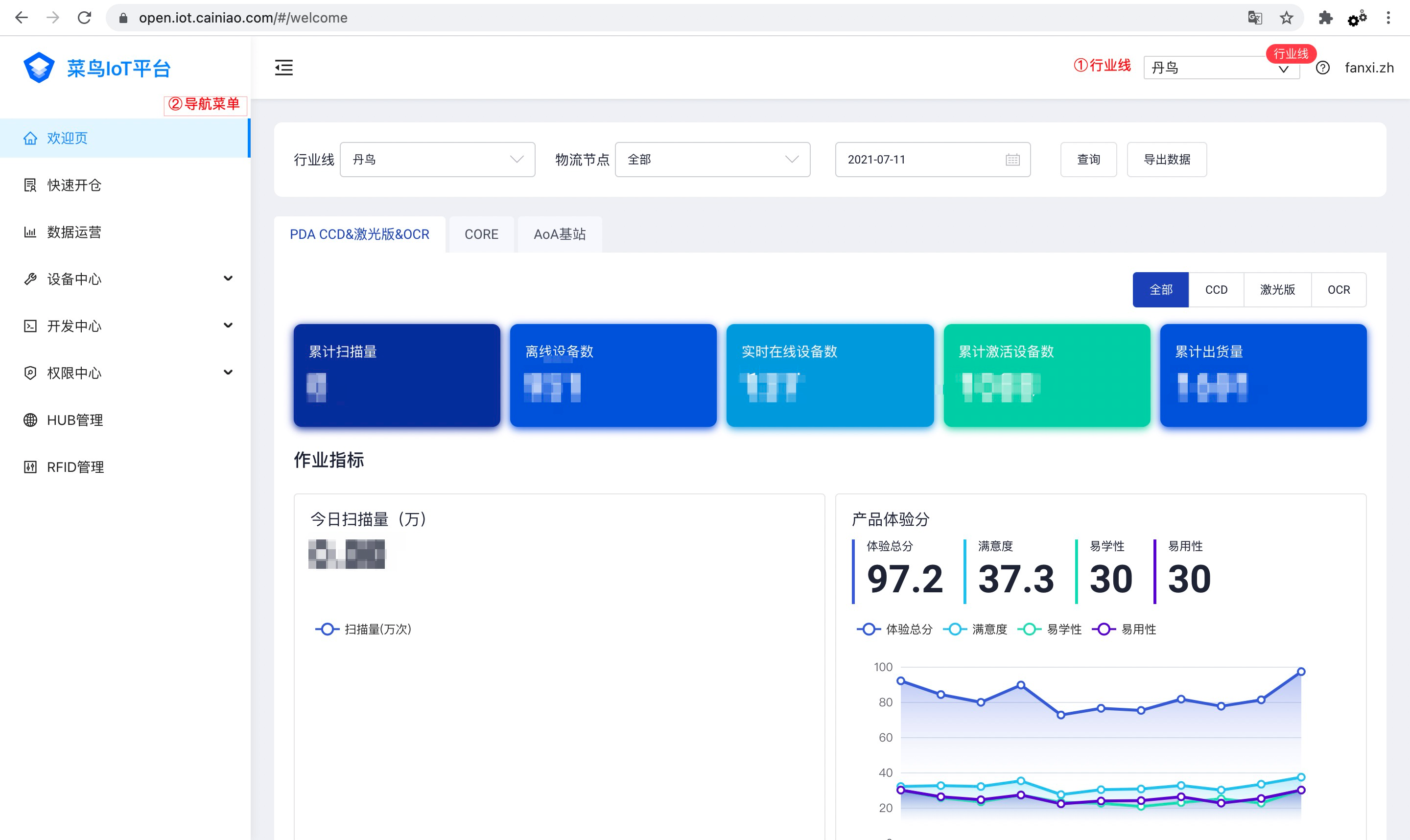The height and width of the screenshot is (840, 1410).
Task: Open the calendar icon in the date field
Action: coord(1012,160)
